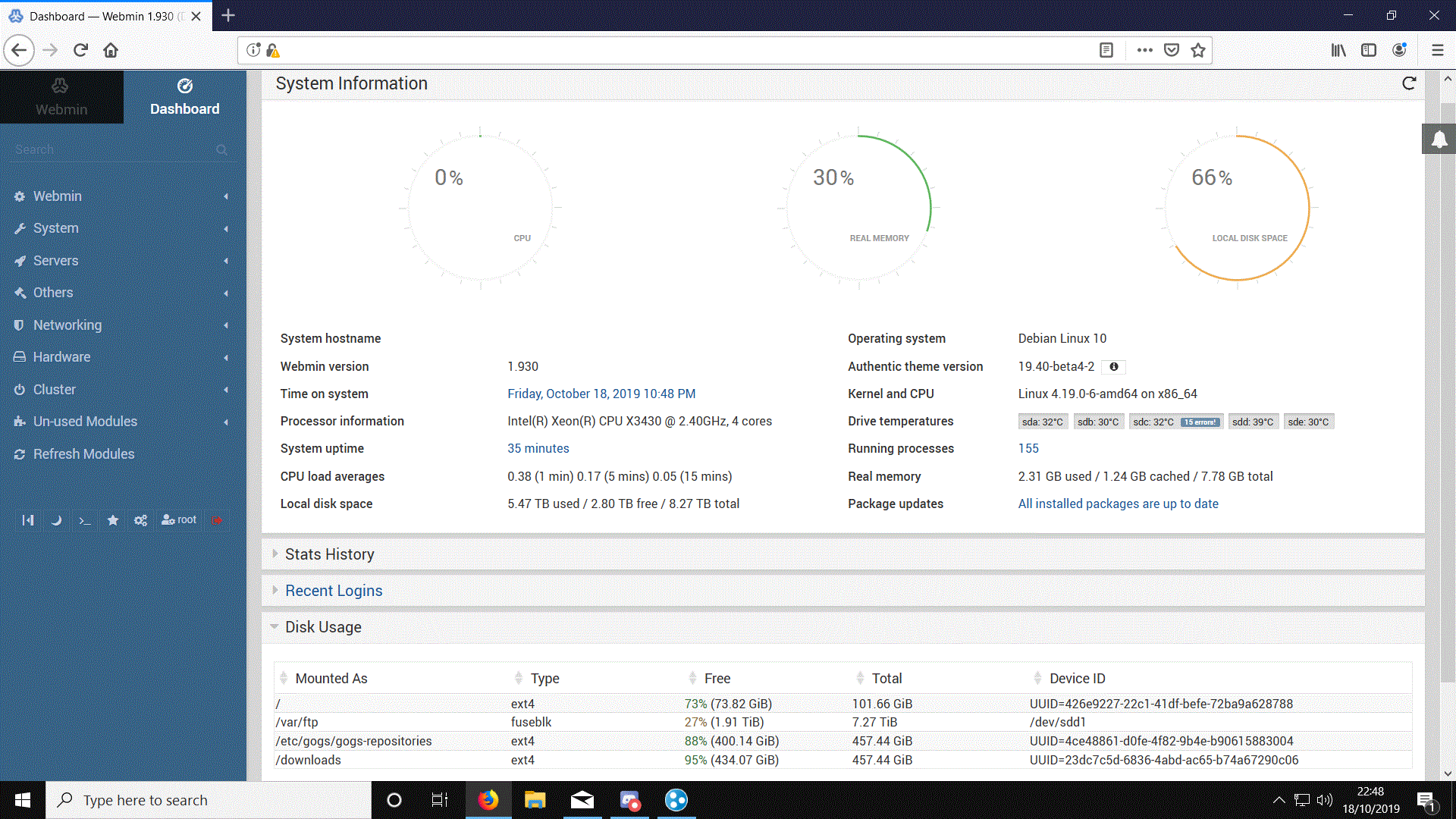This screenshot has width=1456, height=819.
Task: Expand the Servers menu category
Action: pos(121,261)
